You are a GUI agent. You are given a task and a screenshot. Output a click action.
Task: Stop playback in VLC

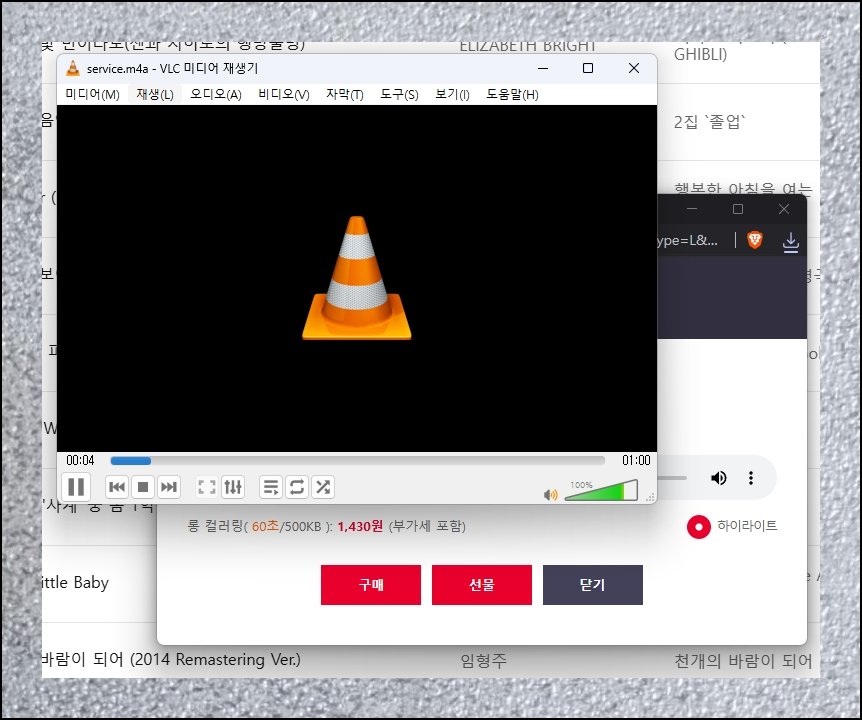(x=143, y=487)
